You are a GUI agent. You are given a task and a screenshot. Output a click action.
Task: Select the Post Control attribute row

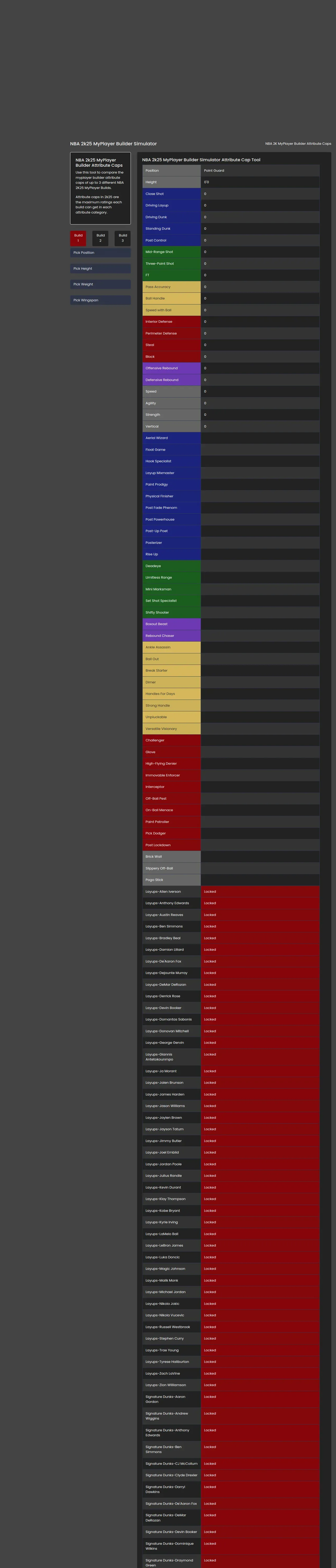click(231, 240)
